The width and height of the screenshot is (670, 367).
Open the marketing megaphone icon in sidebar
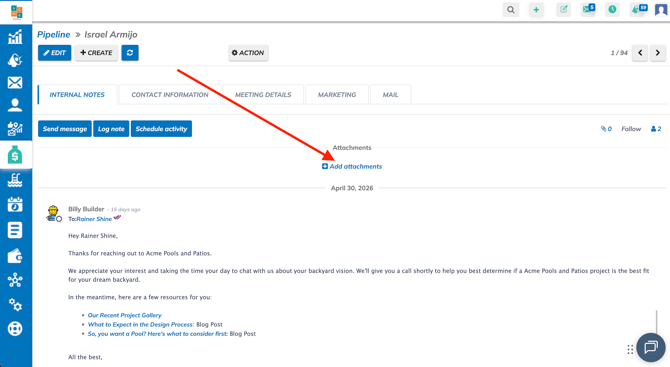(15, 60)
